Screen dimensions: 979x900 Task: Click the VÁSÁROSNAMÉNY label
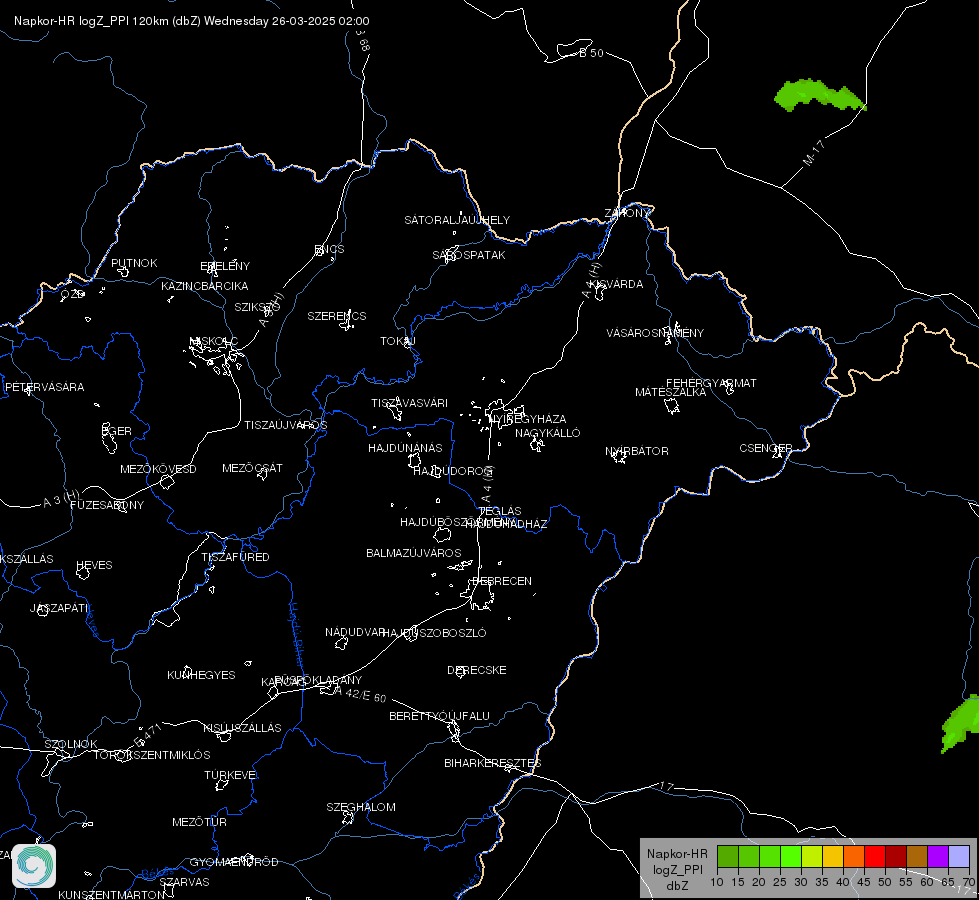tap(655, 333)
